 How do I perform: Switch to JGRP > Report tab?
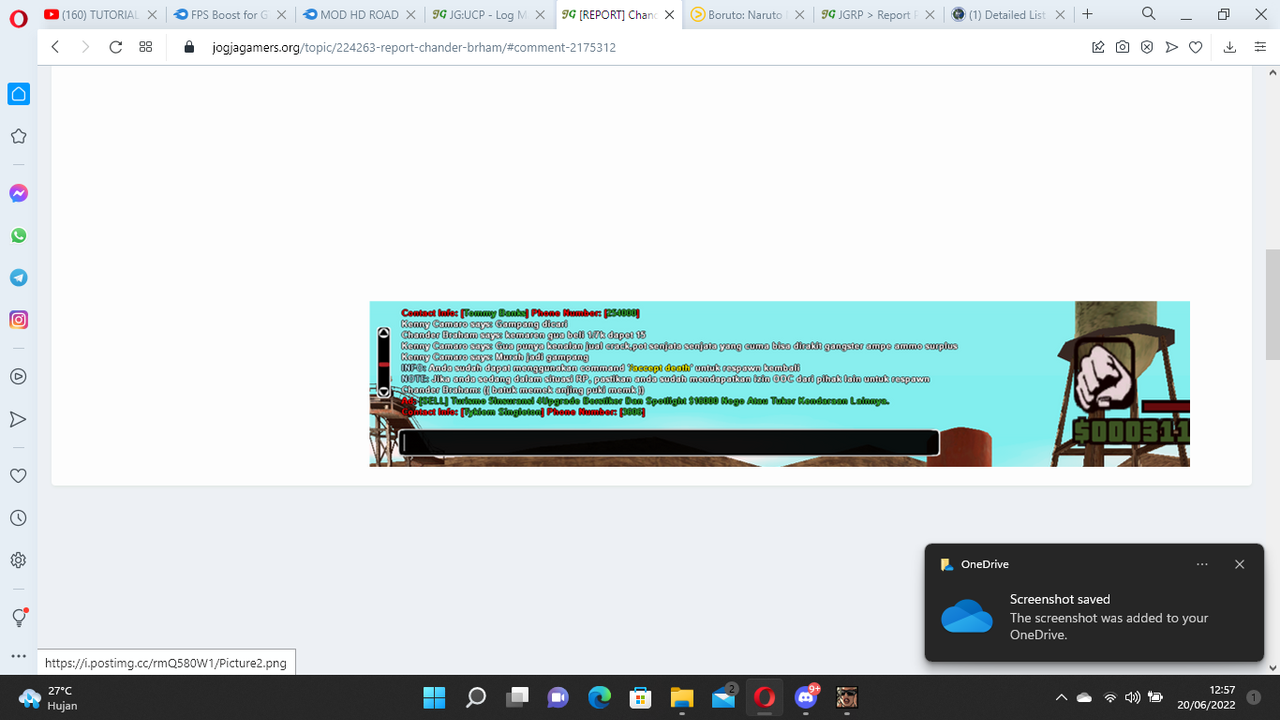(868, 15)
